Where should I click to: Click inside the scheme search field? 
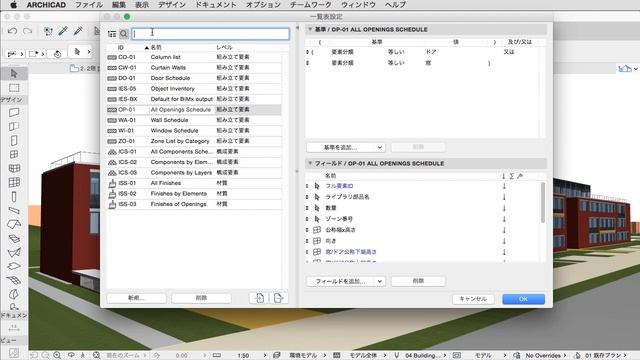click(211, 34)
